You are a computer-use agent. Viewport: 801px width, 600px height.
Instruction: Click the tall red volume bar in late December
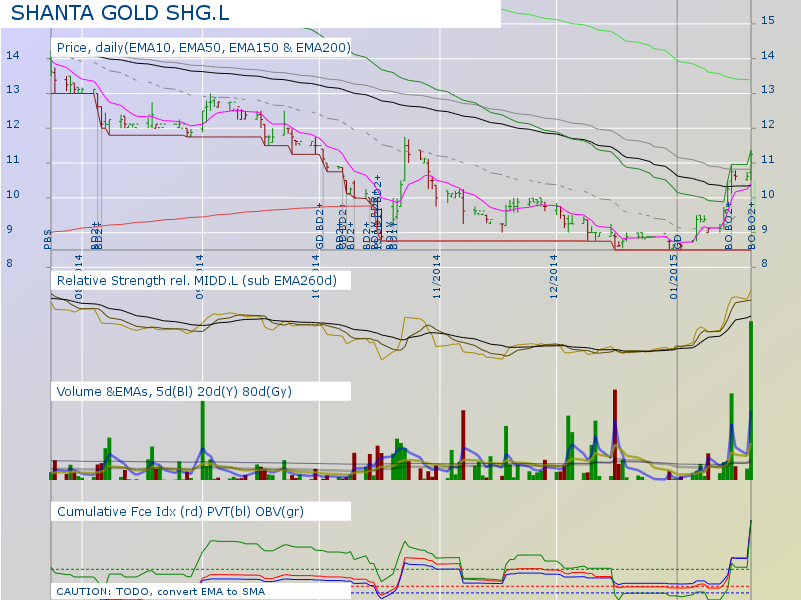click(615, 435)
